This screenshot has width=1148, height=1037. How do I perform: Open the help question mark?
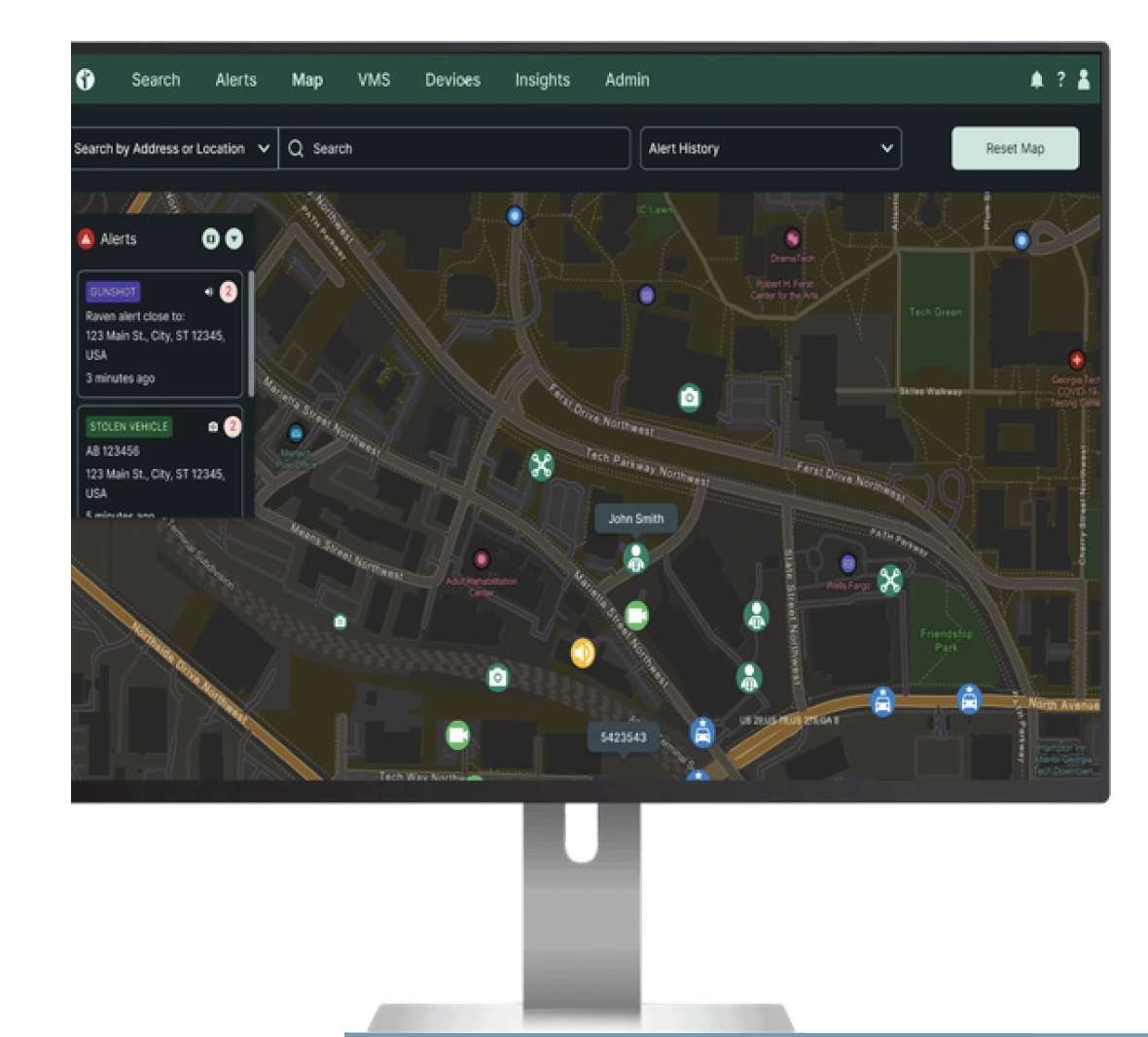(x=1060, y=79)
